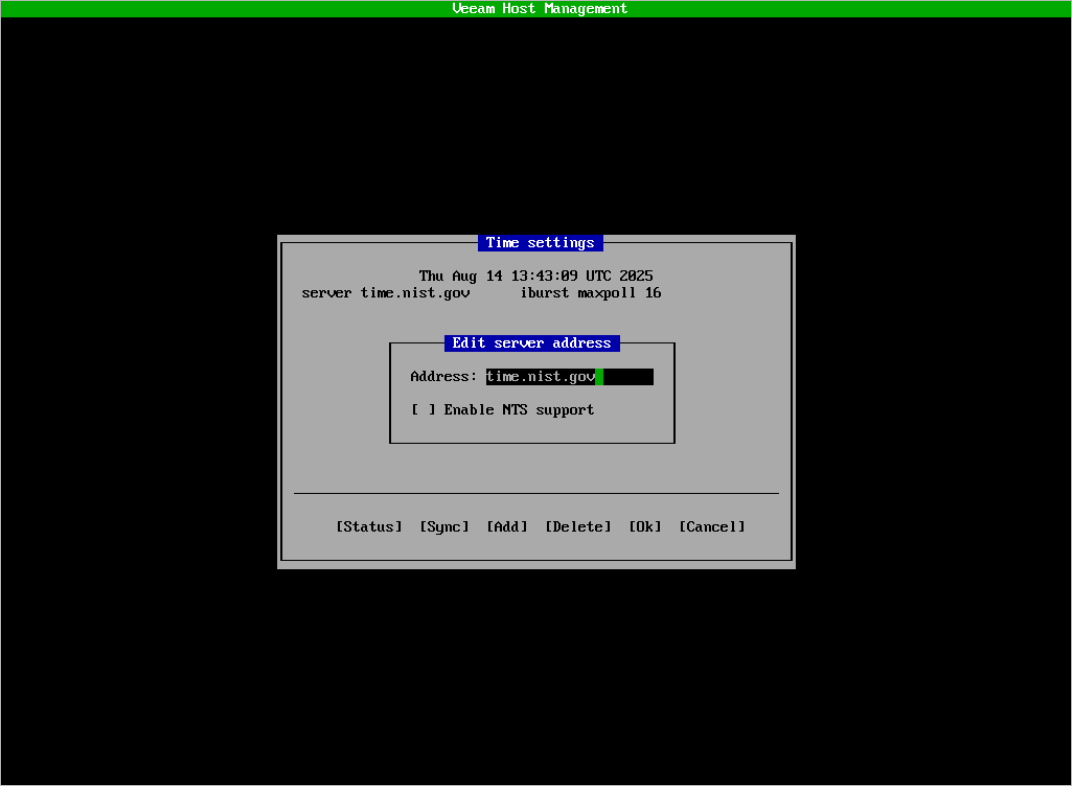1072x786 pixels.
Task: Focus the Address input field
Action: 569,377
